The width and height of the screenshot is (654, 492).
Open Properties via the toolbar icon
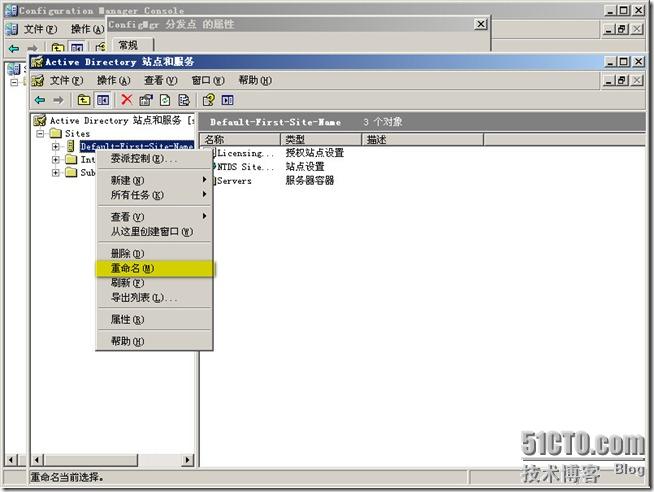pos(146,100)
